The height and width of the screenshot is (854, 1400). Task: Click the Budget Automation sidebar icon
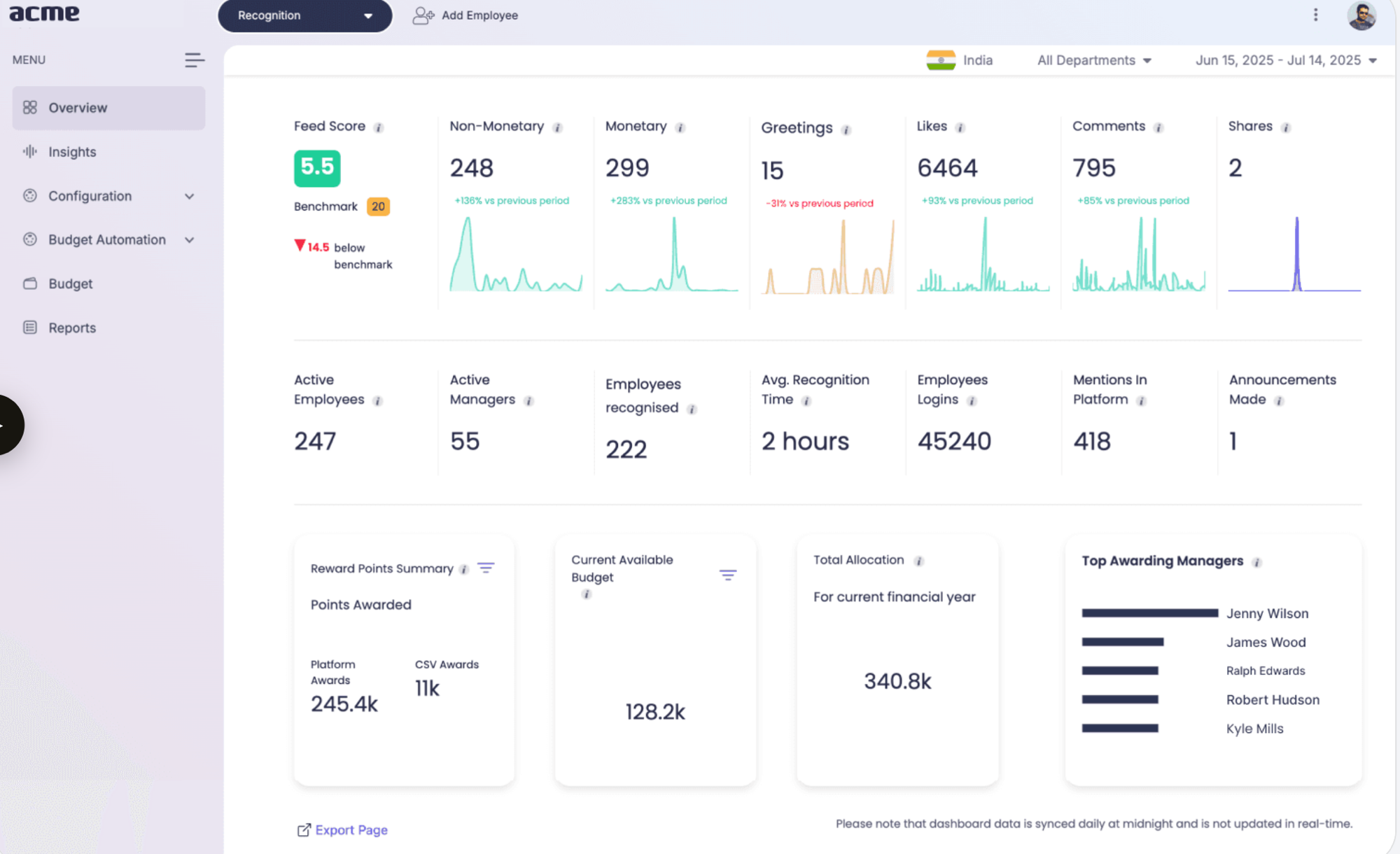pos(29,239)
